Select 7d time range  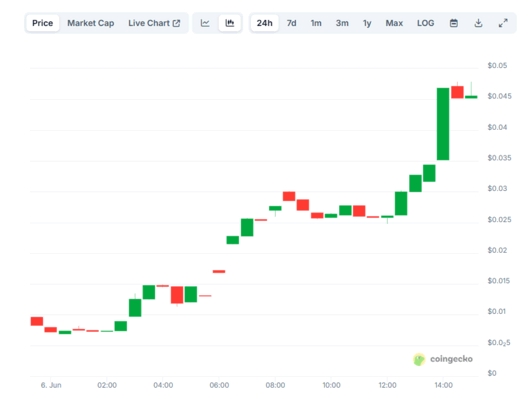point(292,23)
